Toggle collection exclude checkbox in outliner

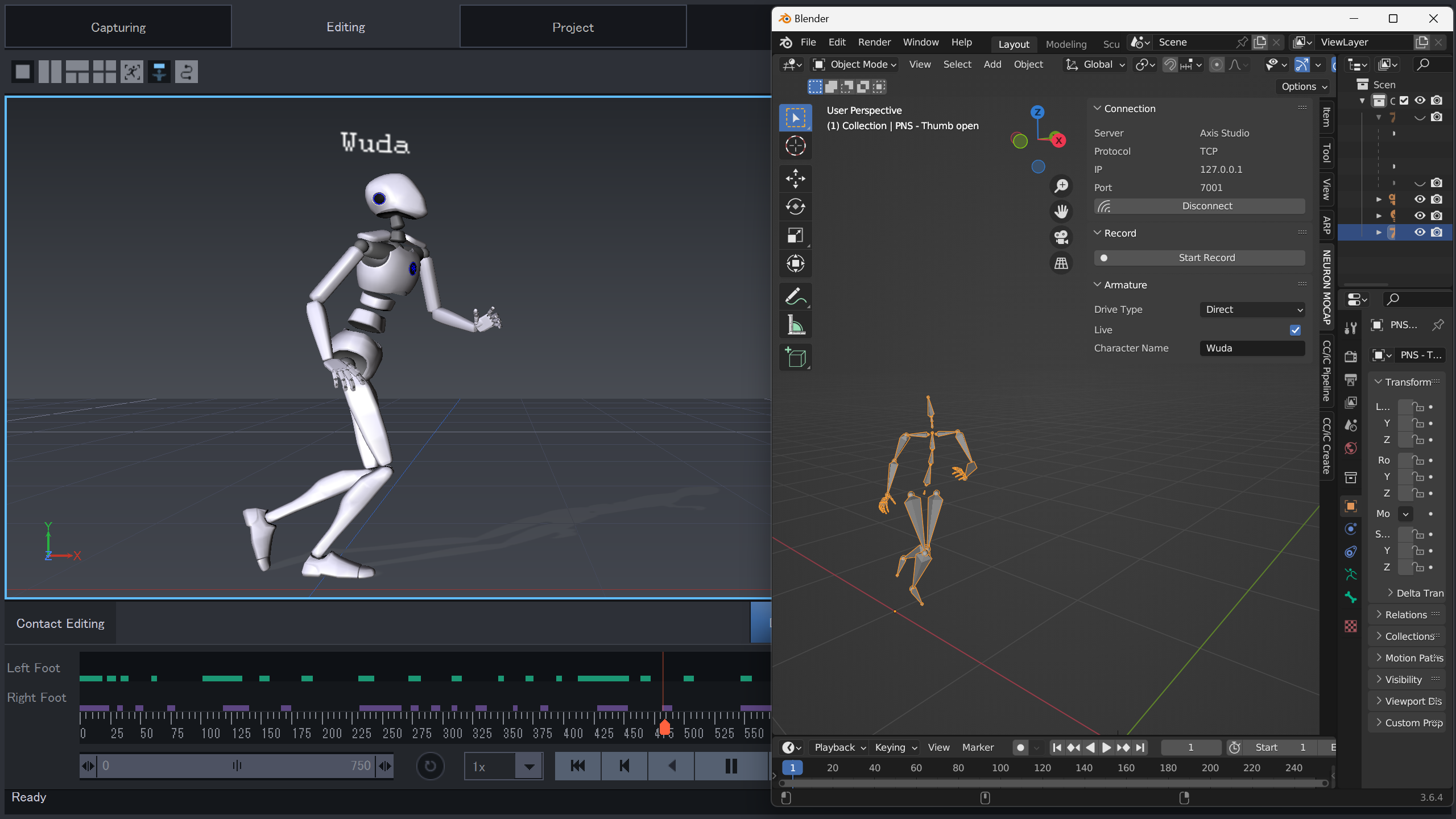pos(1404,101)
